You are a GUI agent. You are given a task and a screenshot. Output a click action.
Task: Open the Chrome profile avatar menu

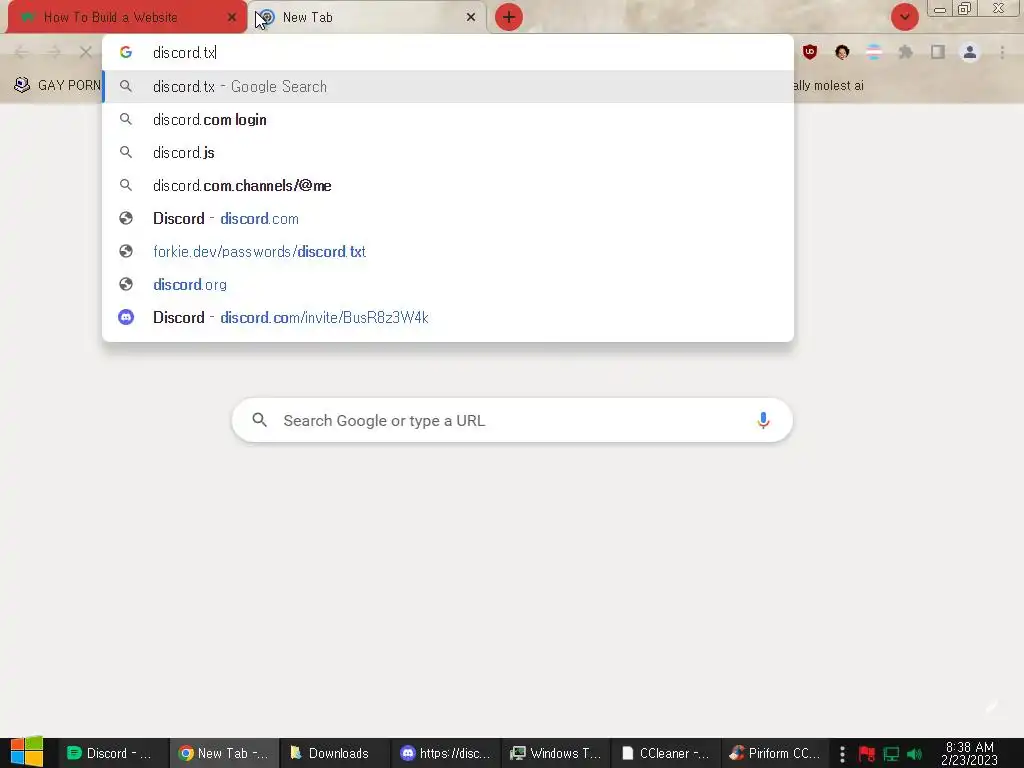pos(970,52)
